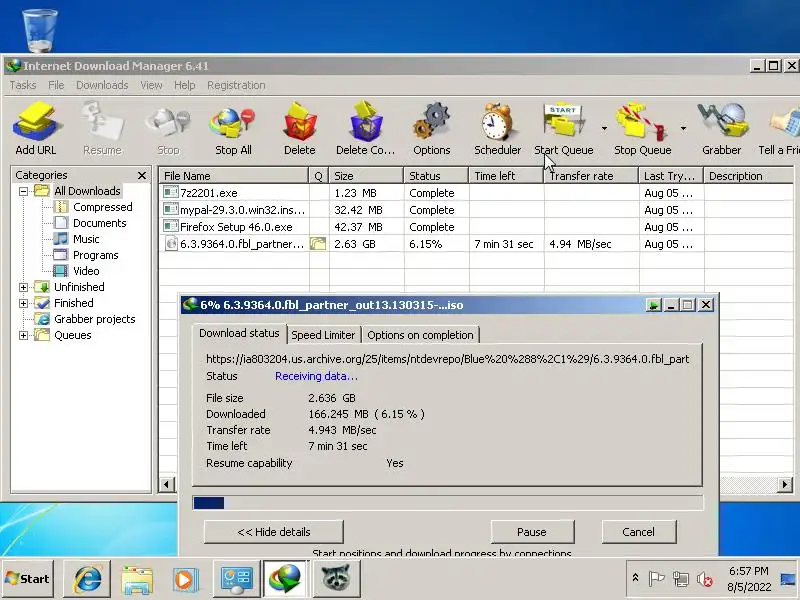Click the Start Queue toolbar icon
Screen dimensions: 800x600
(x=563, y=128)
